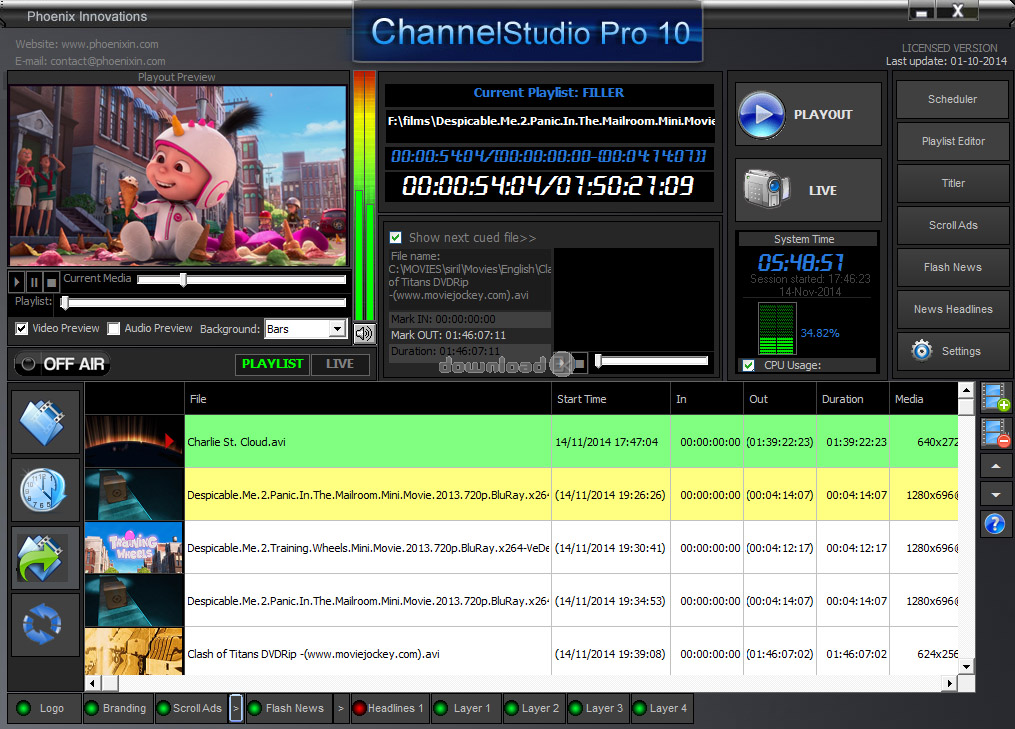The image size is (1015, 729).
Task: Toggle the Branding layer indicator
Action: pyautogui.click(x=92, y=708)
